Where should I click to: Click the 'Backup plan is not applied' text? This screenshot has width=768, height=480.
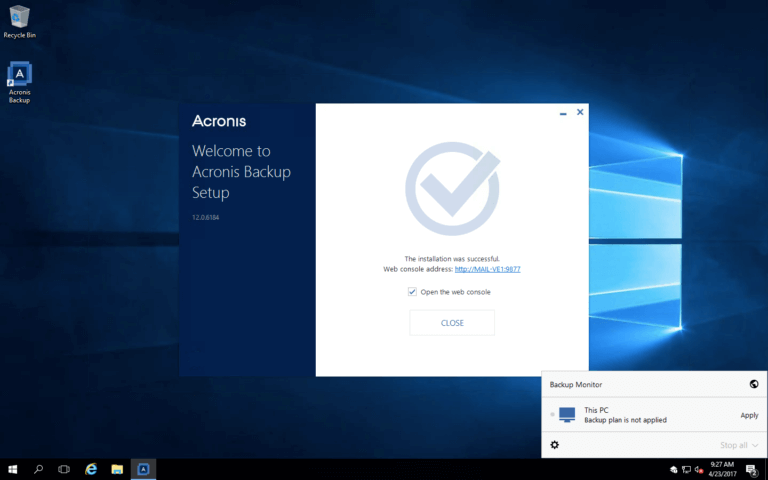(625, 420)
